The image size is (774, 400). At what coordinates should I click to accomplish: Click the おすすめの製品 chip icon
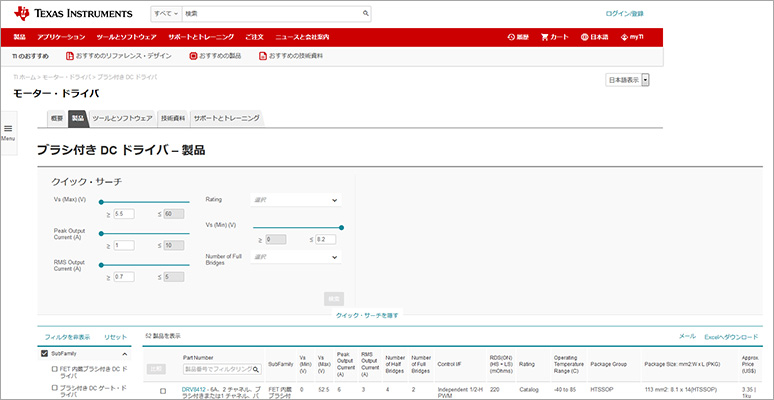[x=193, y=56]
